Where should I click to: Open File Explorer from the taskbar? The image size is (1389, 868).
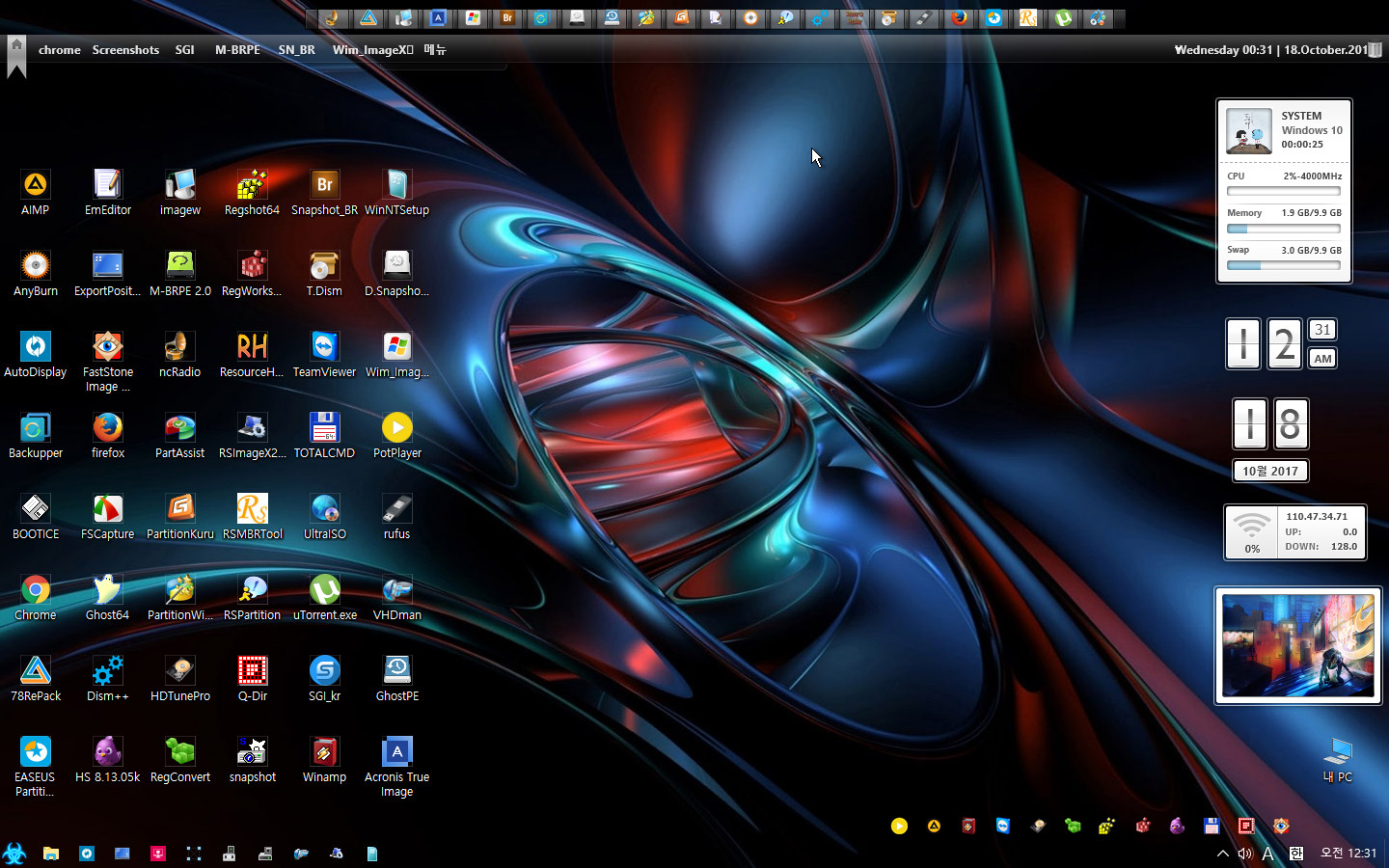point(51,854)
